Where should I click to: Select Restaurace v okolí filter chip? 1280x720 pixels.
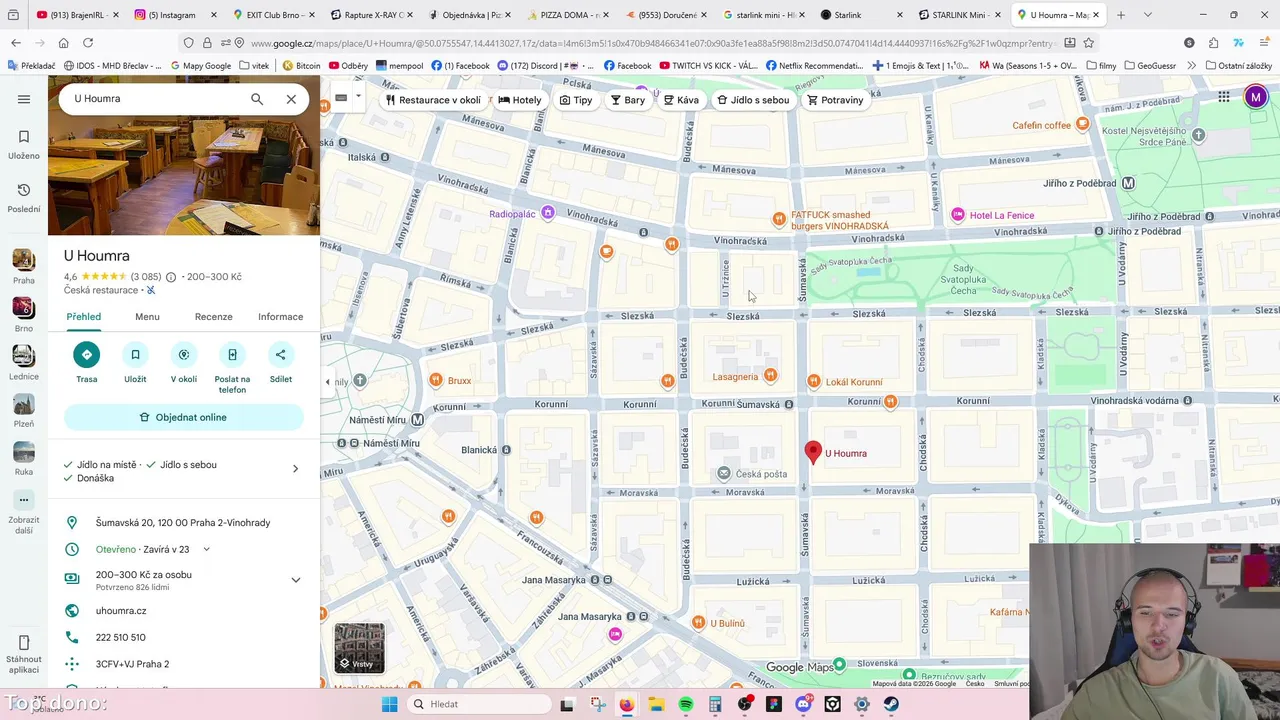pyautogui.click(x=433, y=100)
